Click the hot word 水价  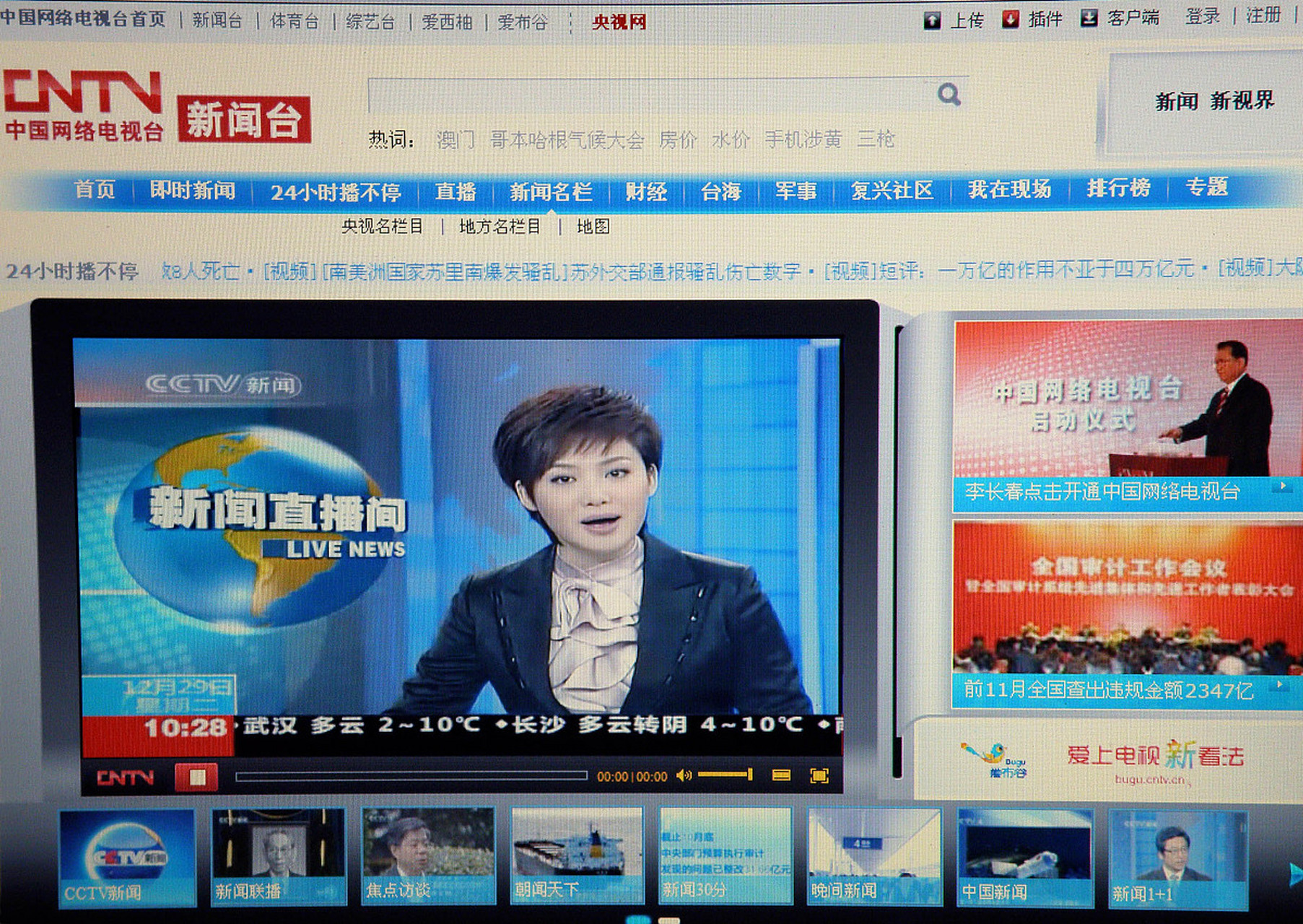(731, 139)
